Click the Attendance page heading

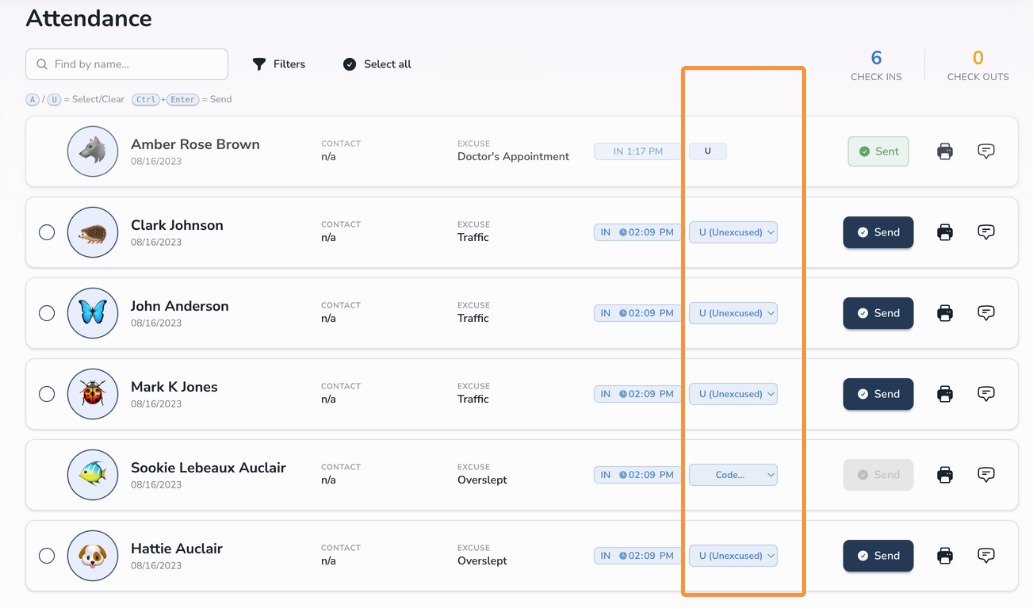click(88, 18)
